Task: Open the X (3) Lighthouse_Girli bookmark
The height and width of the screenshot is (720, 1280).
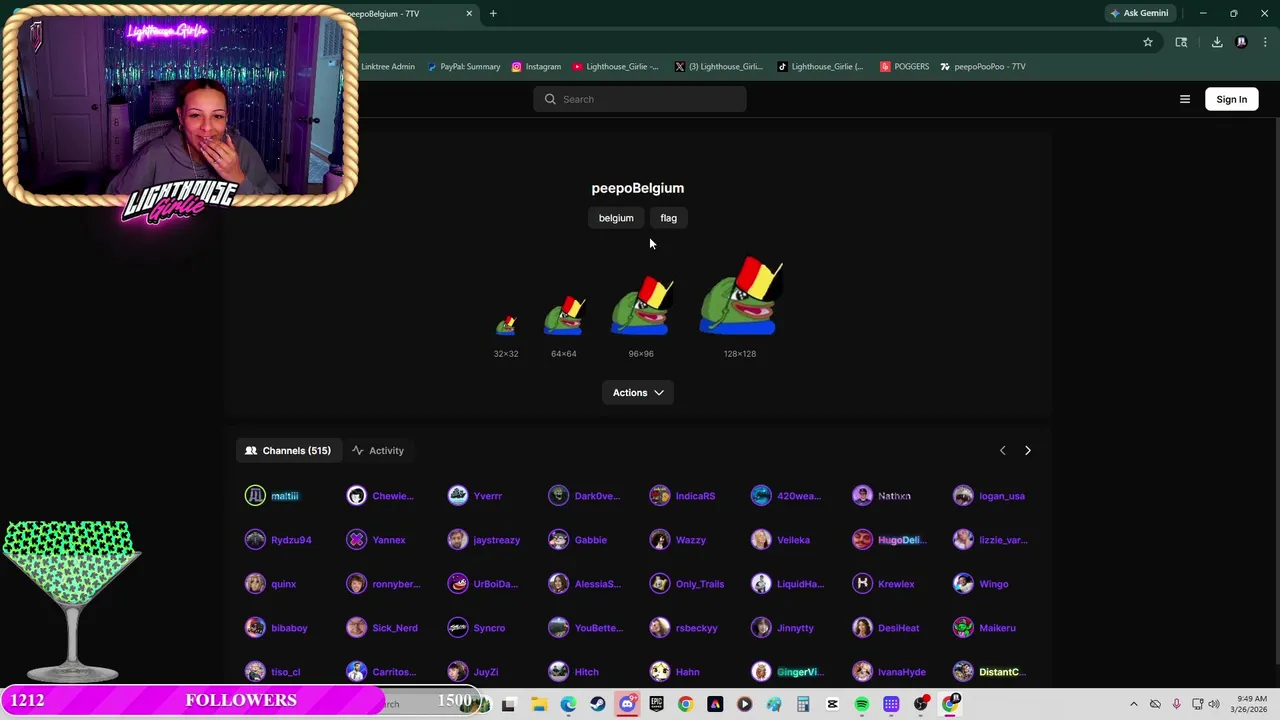Action: tap(718, 67)
